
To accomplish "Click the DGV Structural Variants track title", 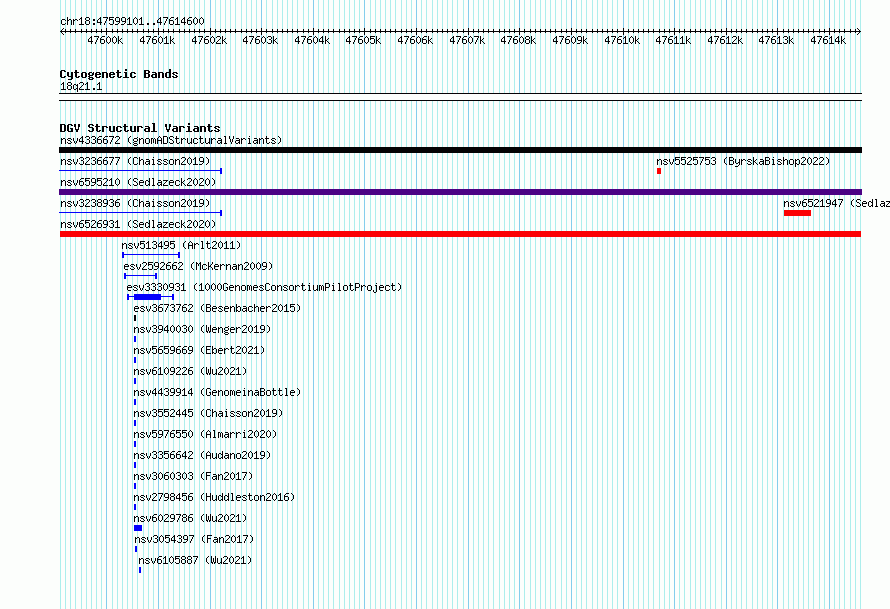I will pyautogui.click(x=140, y=128).
